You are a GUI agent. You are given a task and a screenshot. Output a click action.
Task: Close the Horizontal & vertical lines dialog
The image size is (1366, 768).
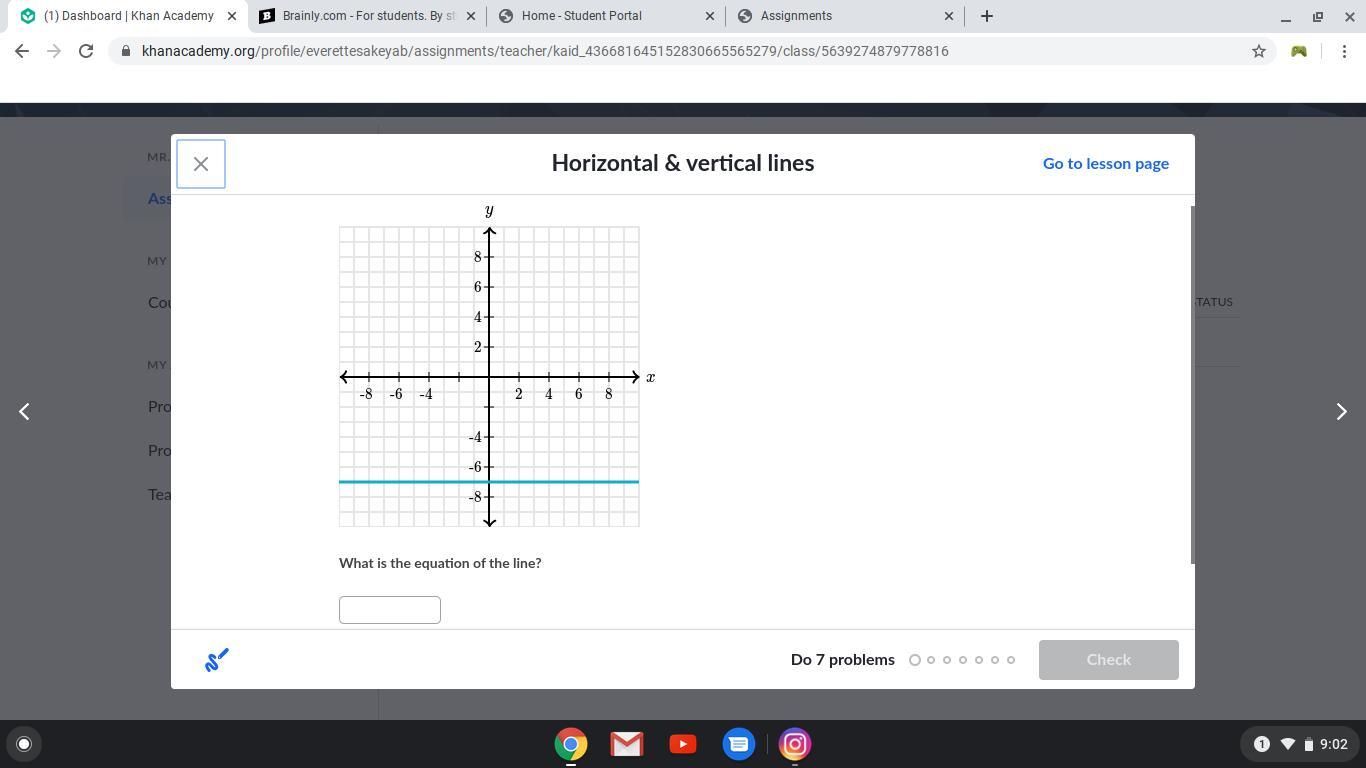pos(201,164)
